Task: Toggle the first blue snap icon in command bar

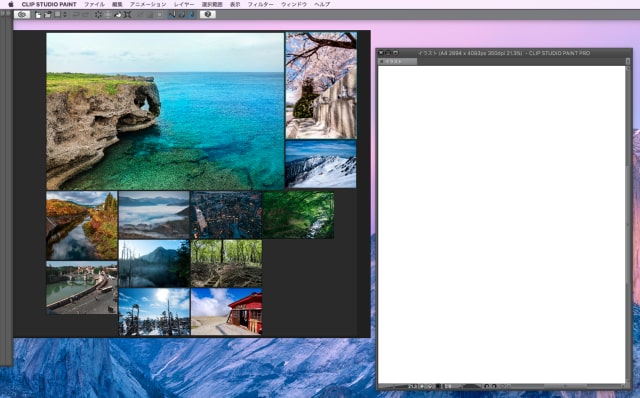Action: pyautogui.click(x=172, y=15)
